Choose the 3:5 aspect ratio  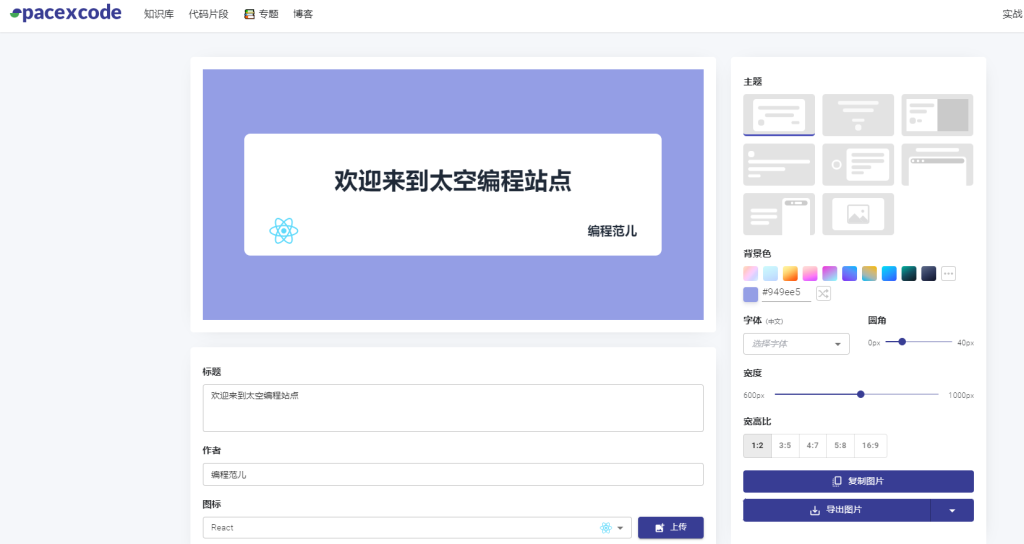pyautogui.click(x=785, y=445)
